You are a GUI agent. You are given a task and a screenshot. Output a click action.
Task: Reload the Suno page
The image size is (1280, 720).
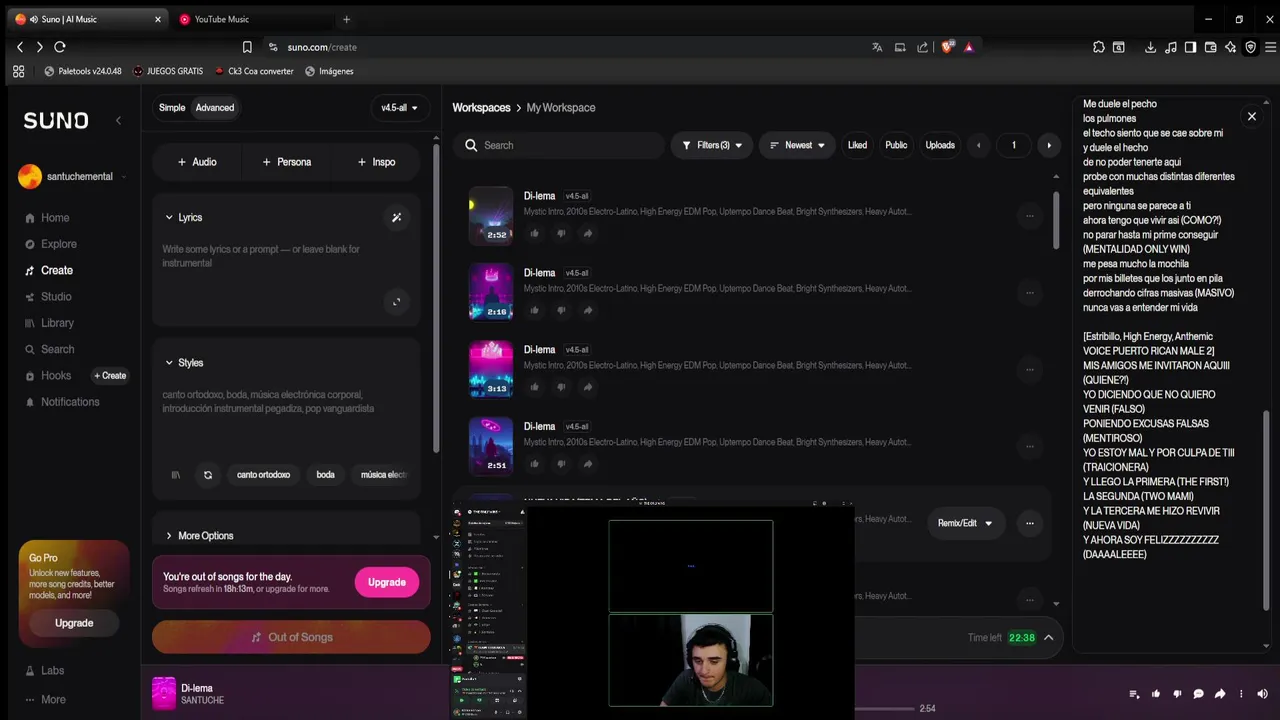[60, 47]
